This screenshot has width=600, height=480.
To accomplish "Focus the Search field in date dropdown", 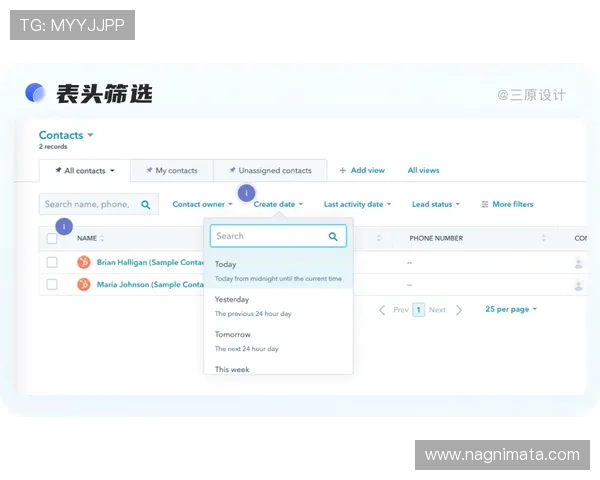I will [278, 236].
